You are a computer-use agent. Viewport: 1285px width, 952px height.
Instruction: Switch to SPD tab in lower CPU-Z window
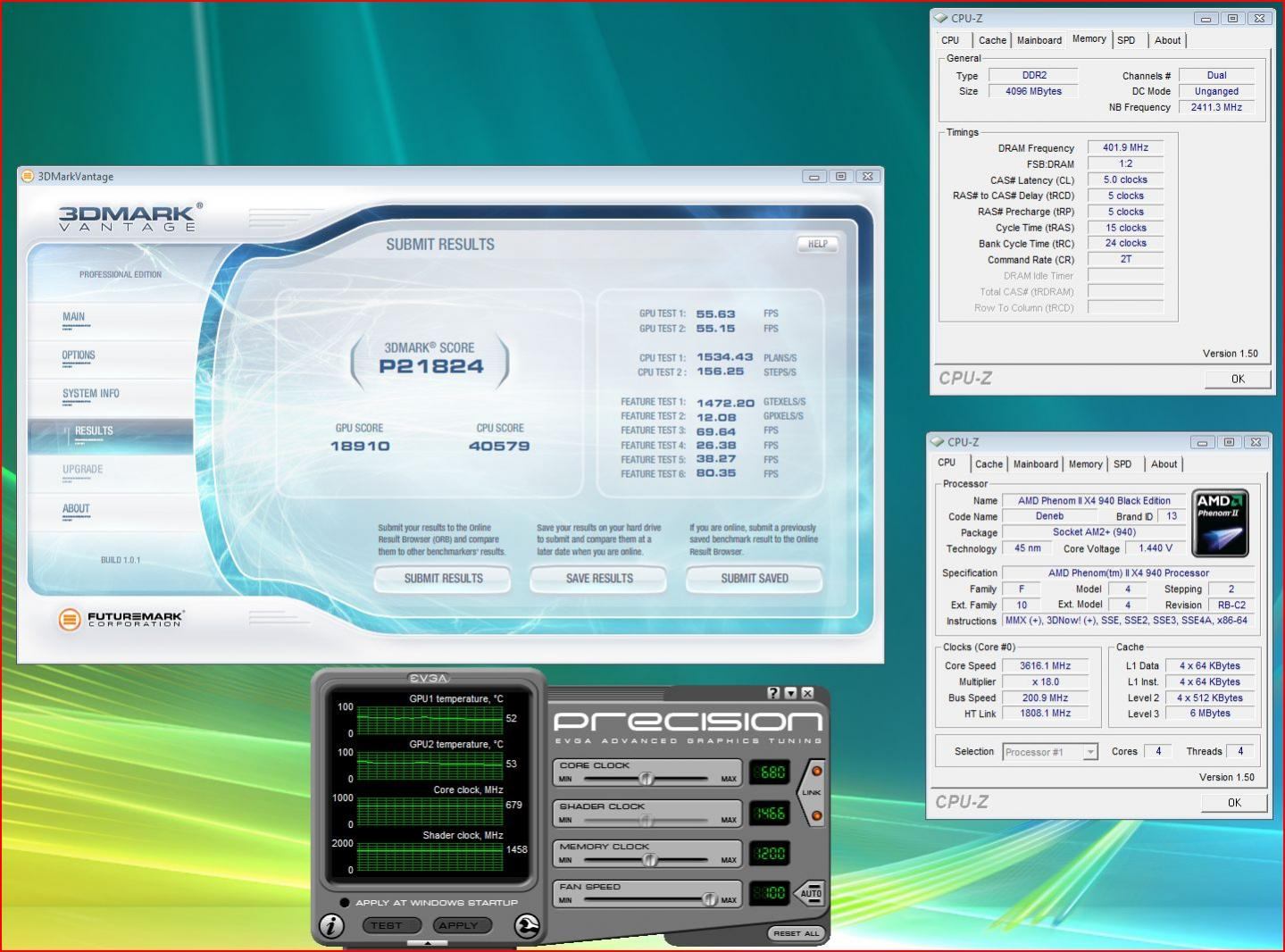point(1122,464)
